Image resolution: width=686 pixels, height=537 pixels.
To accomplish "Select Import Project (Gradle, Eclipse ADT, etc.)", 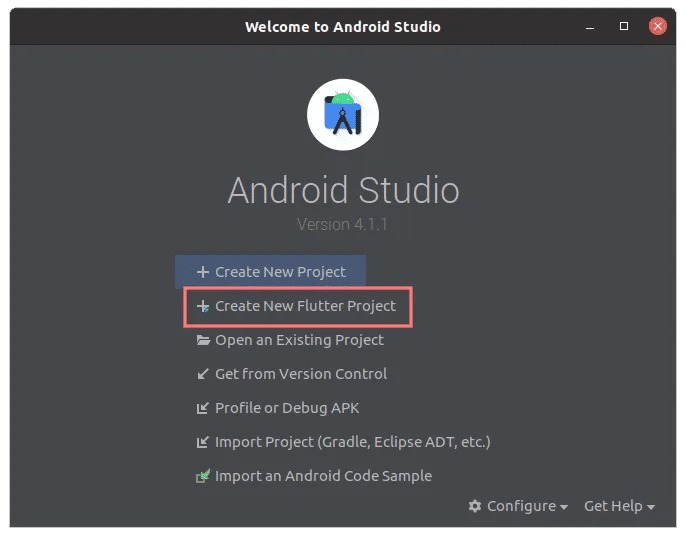I will click(x=343, y=442).
